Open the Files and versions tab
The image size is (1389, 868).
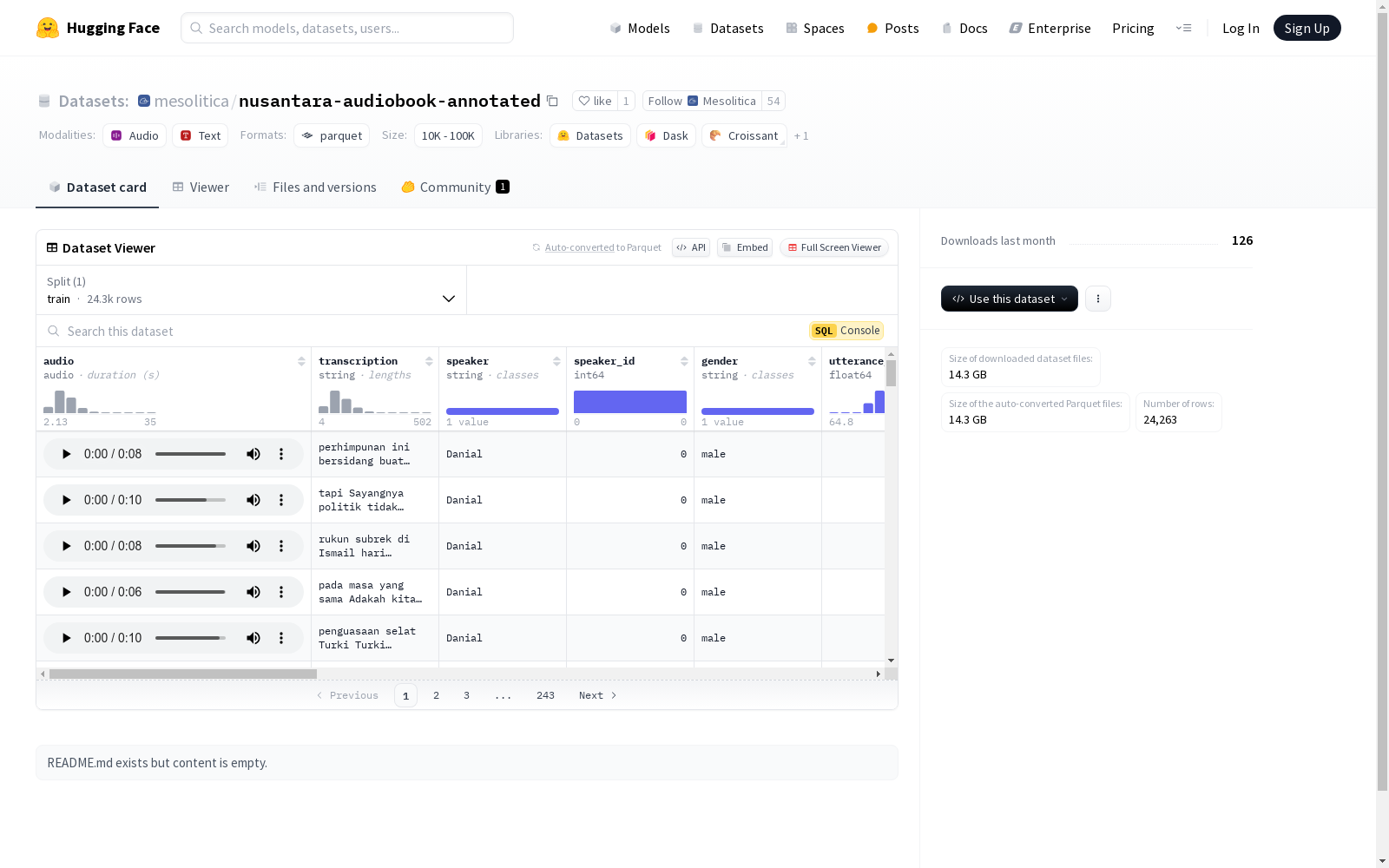pyautogui.click(x=315, y=187)
